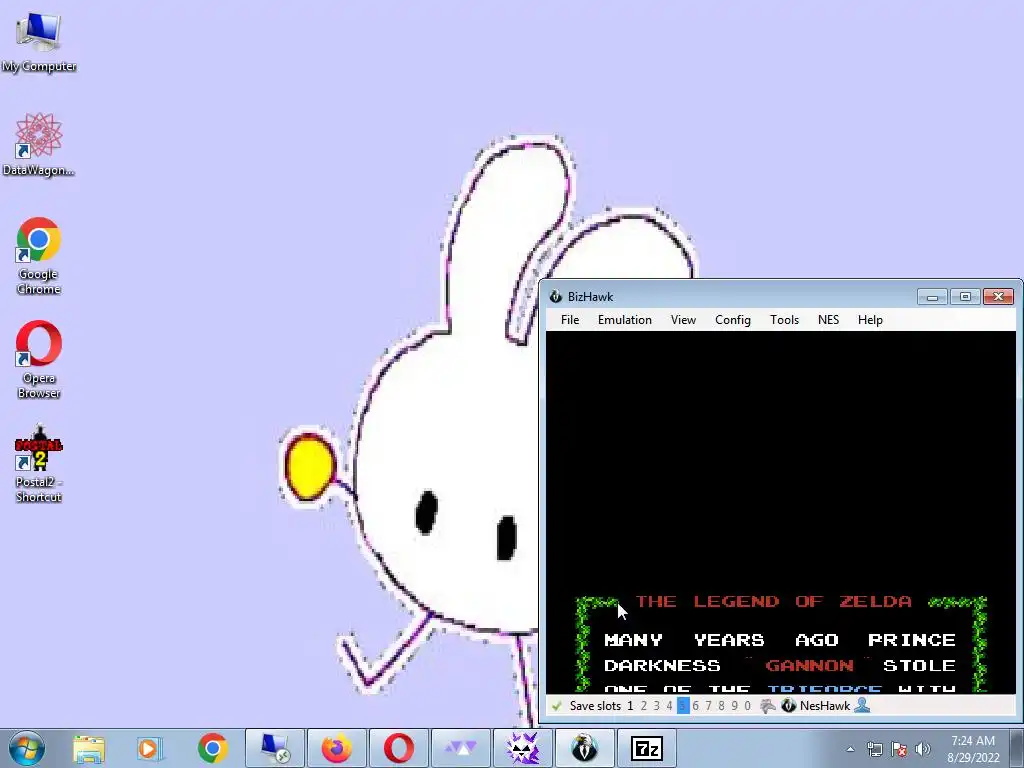Open the NES menu
This screenshot has width=1024, height=768.
coord(828,320)
